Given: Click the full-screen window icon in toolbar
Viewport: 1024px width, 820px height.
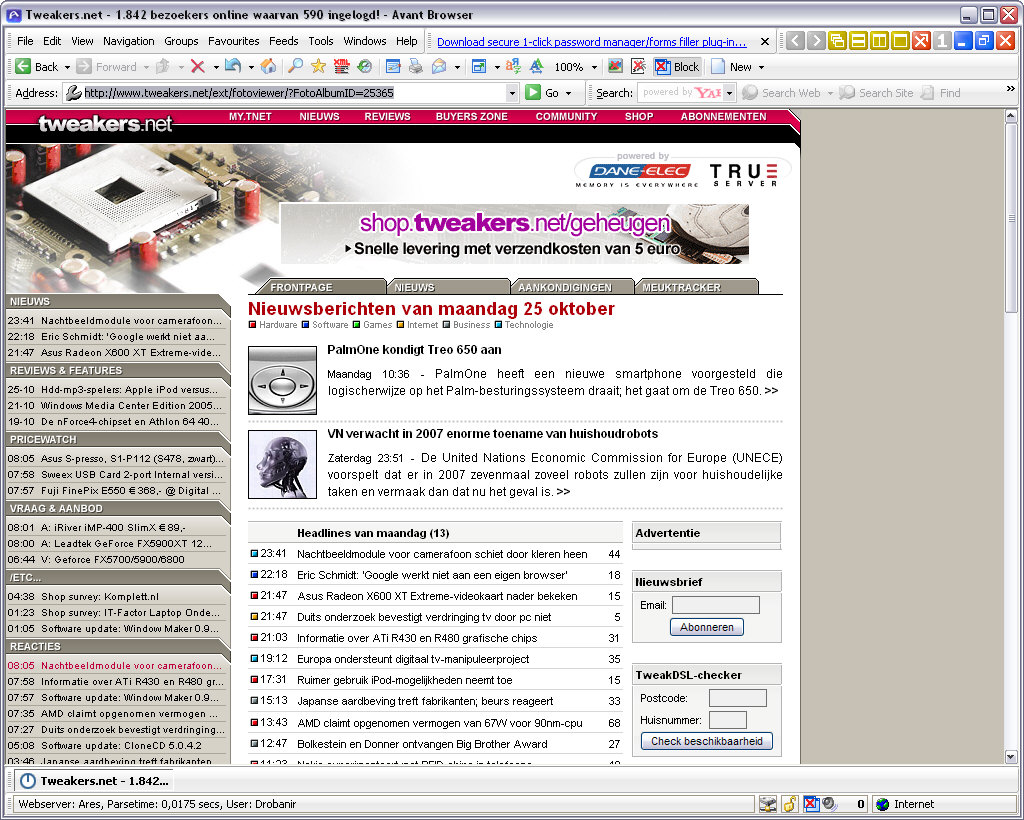Looking at the screenshot, I should click(479, 67).
